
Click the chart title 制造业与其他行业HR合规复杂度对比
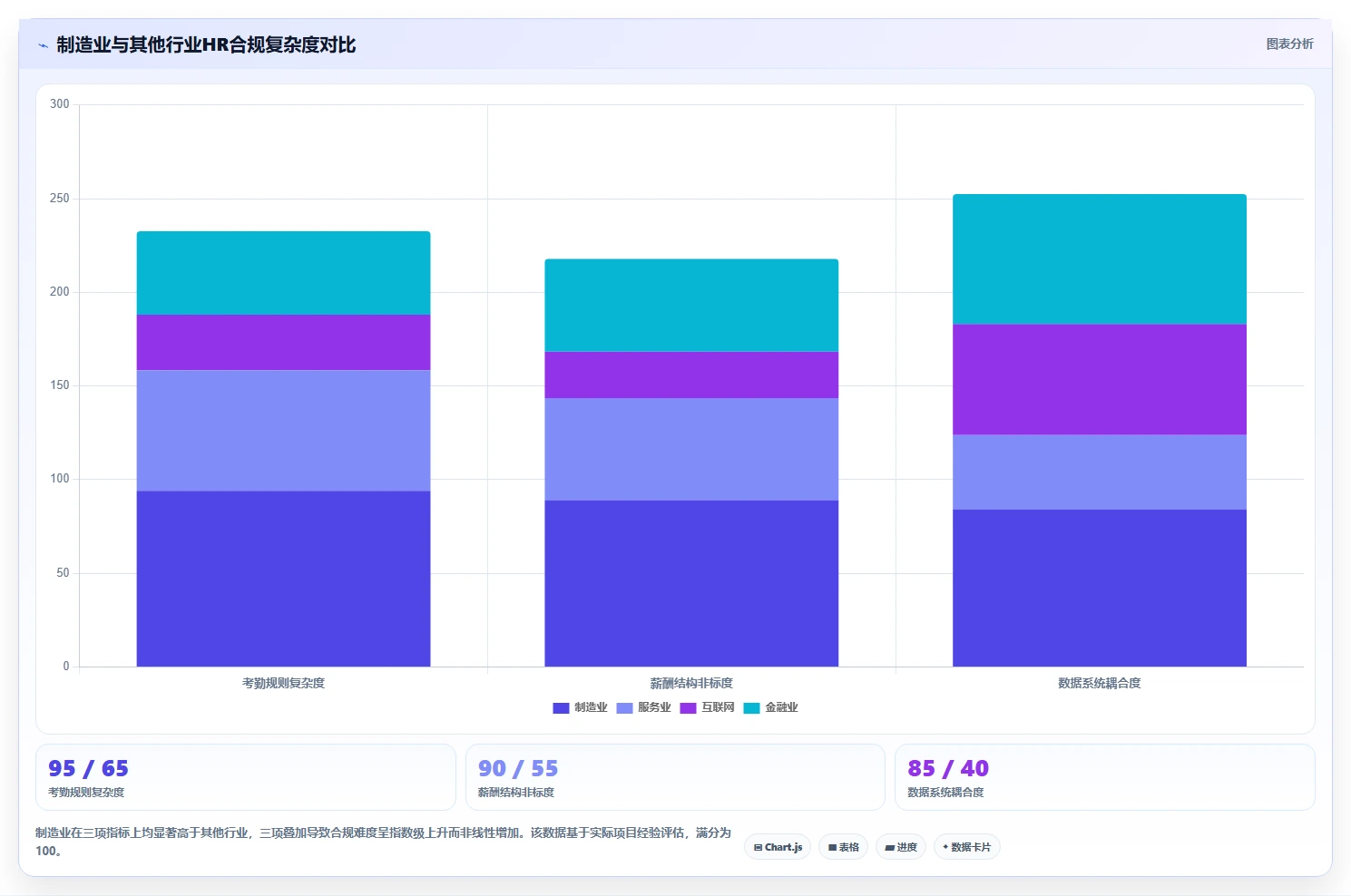206,44
